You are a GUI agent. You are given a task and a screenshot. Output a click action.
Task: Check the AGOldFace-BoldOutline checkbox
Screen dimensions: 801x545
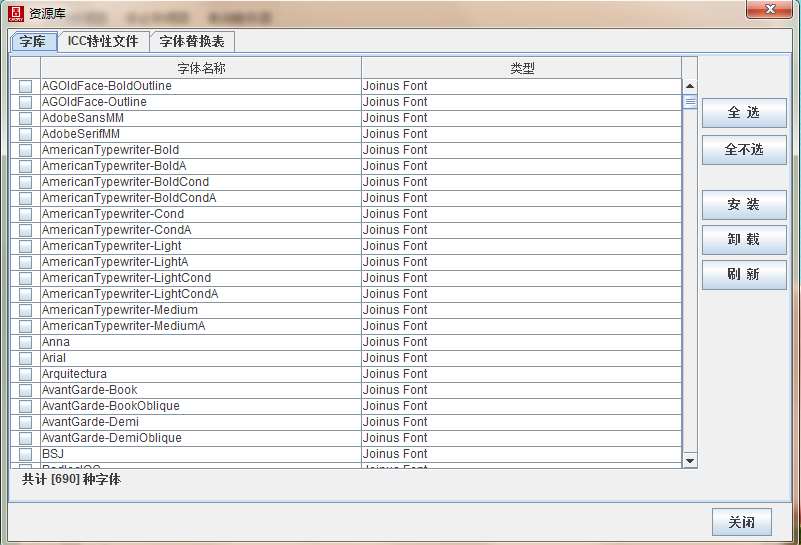(26, 86)
